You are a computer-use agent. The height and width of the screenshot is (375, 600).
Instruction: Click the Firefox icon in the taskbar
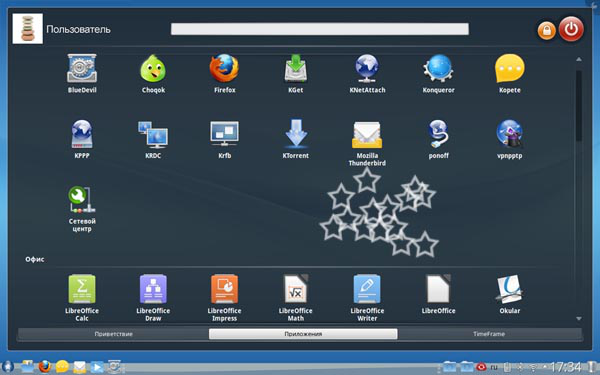(x=45, y=367)
